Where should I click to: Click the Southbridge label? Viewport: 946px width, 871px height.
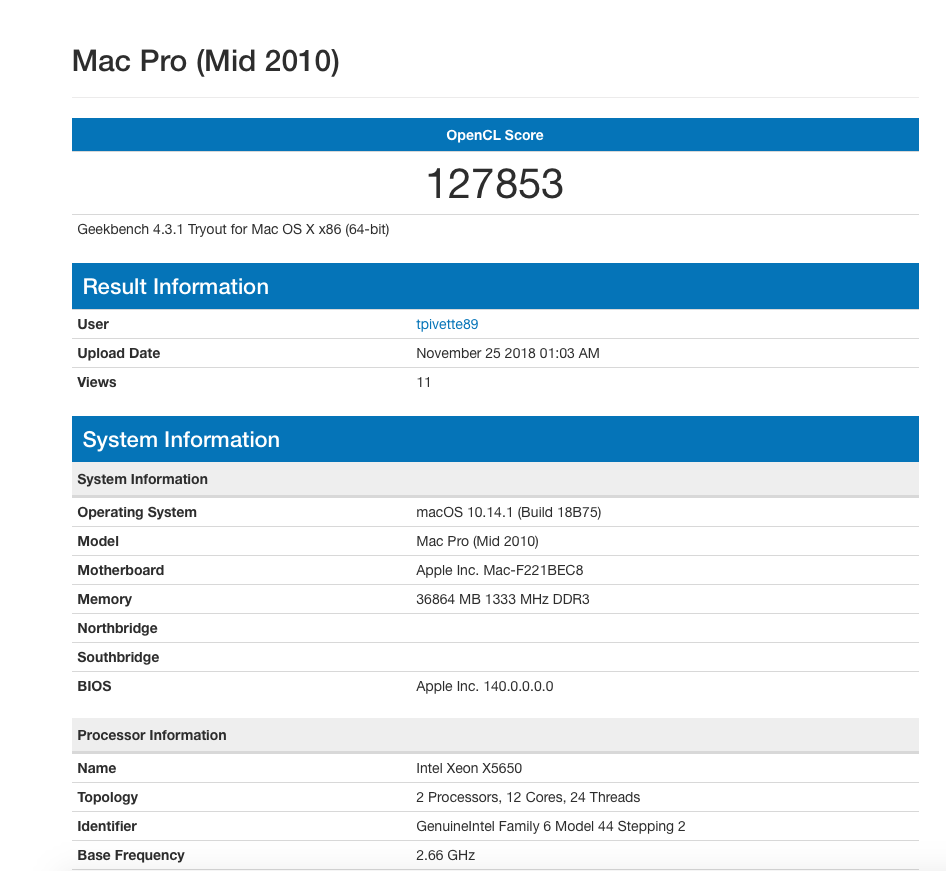tap(118, 657)
